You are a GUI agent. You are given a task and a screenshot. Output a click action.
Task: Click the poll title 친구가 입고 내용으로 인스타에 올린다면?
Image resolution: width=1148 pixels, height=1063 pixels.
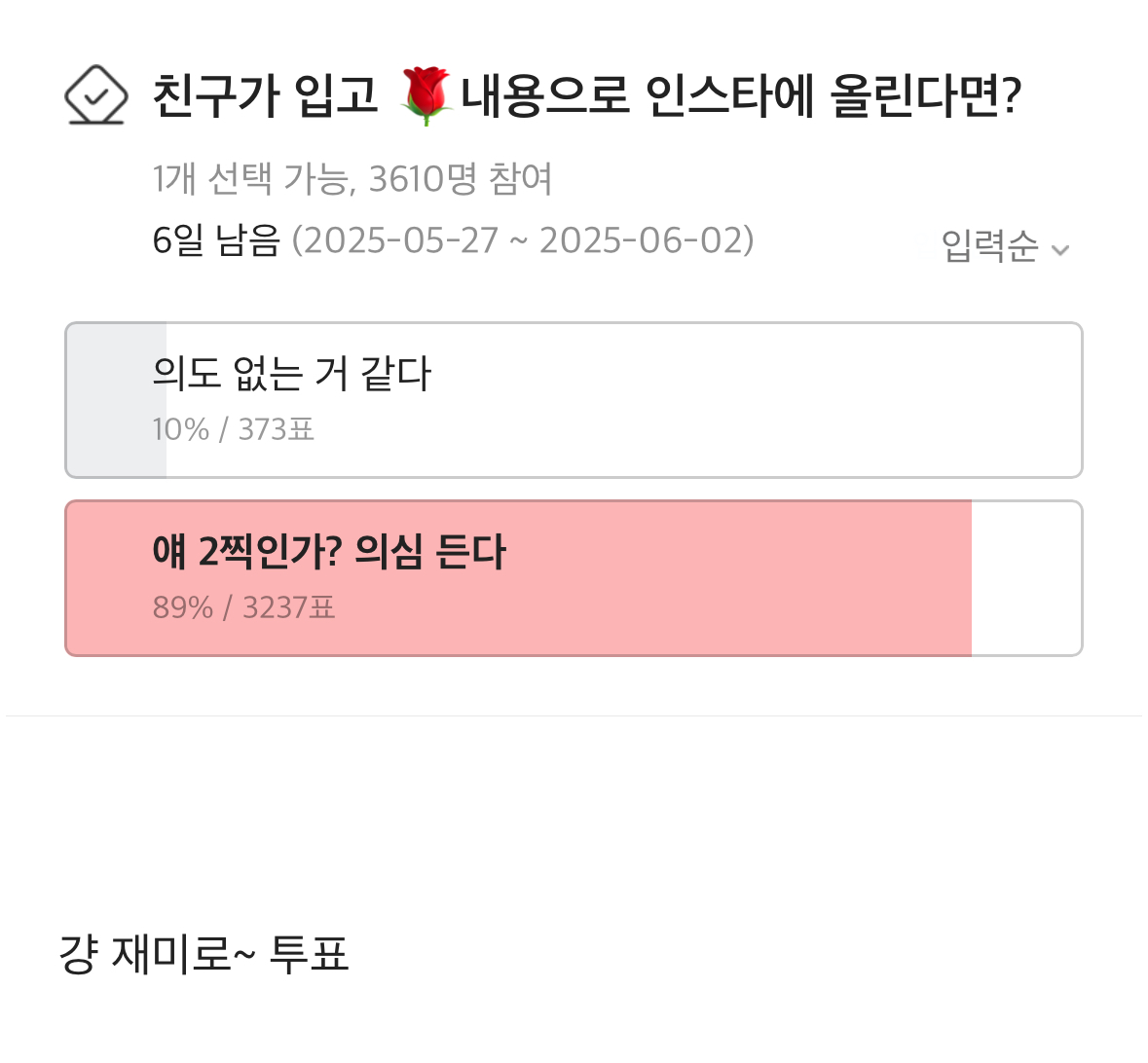(586, 96)
